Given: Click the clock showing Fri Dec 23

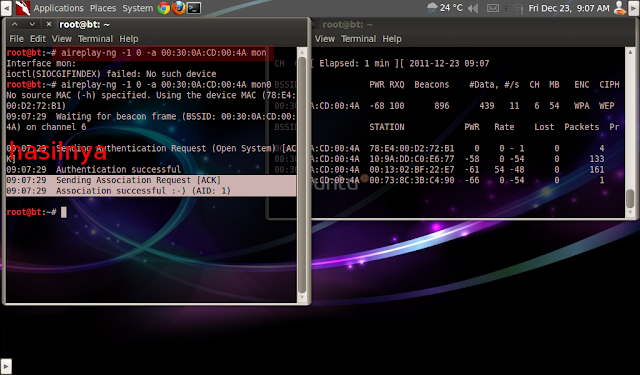Looking at the screenshot, I should click(x=569, y=8).
